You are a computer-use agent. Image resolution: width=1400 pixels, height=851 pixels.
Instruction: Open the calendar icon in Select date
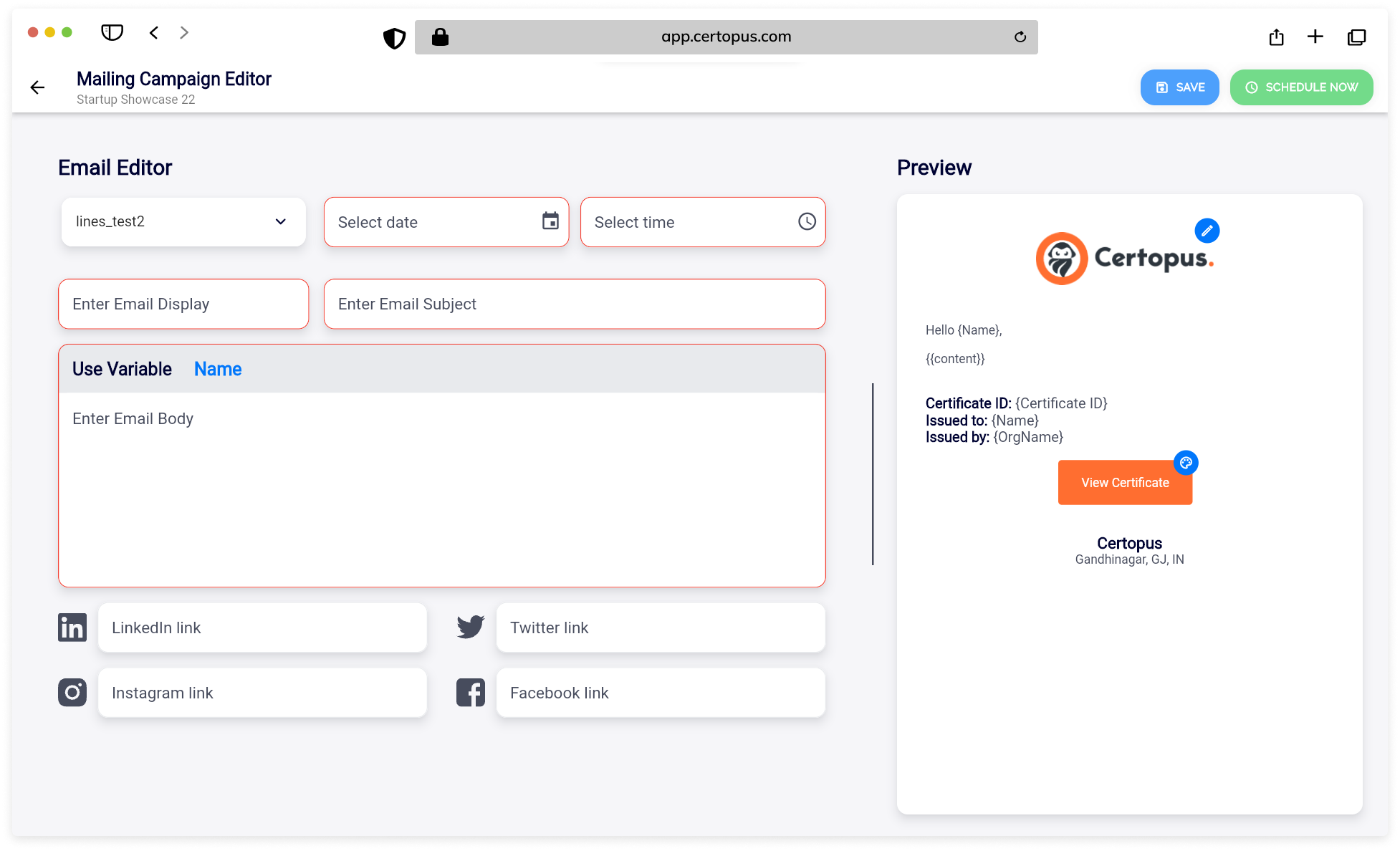click(550, 221)
